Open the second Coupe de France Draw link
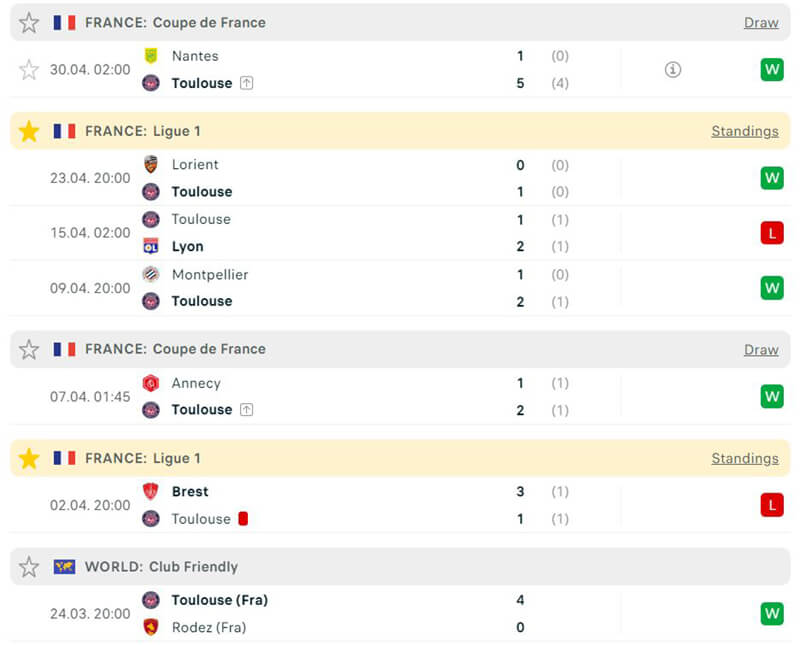The height and width of the screenshot is (645, 800). tap(761, 349)
